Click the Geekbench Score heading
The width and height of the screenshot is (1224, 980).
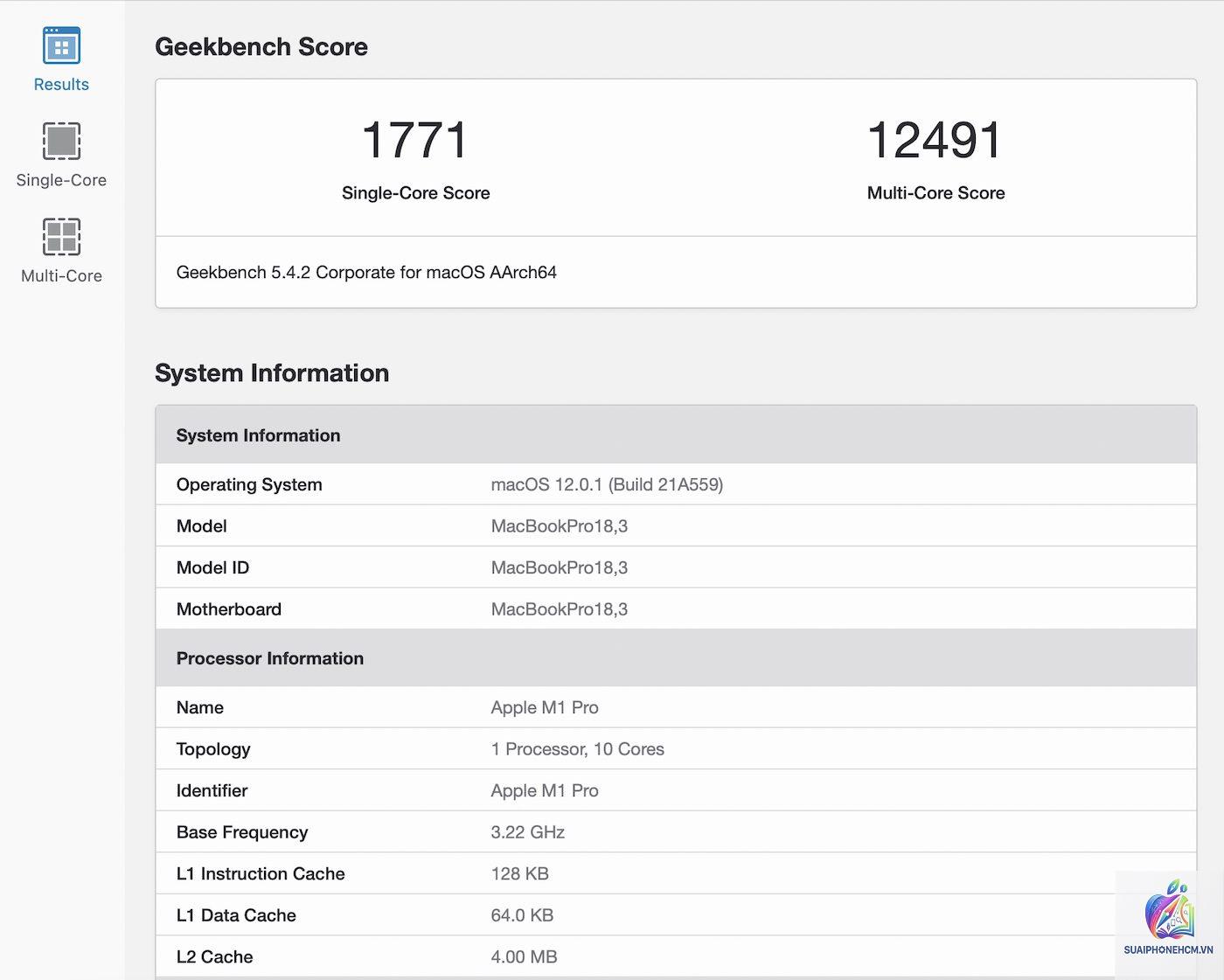pos(261,46)
